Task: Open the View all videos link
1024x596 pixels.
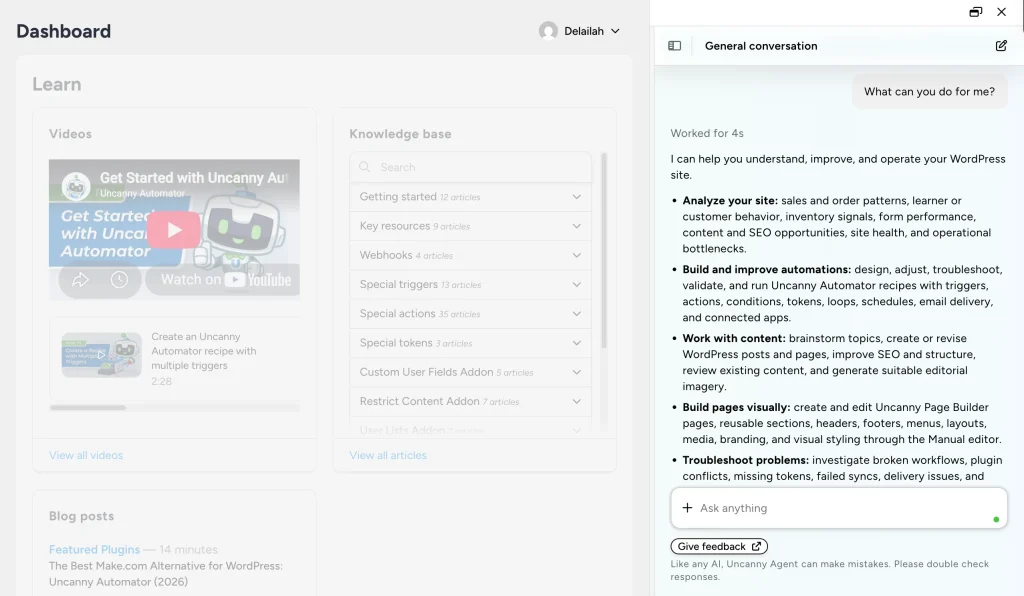Action: pos(86,455)
